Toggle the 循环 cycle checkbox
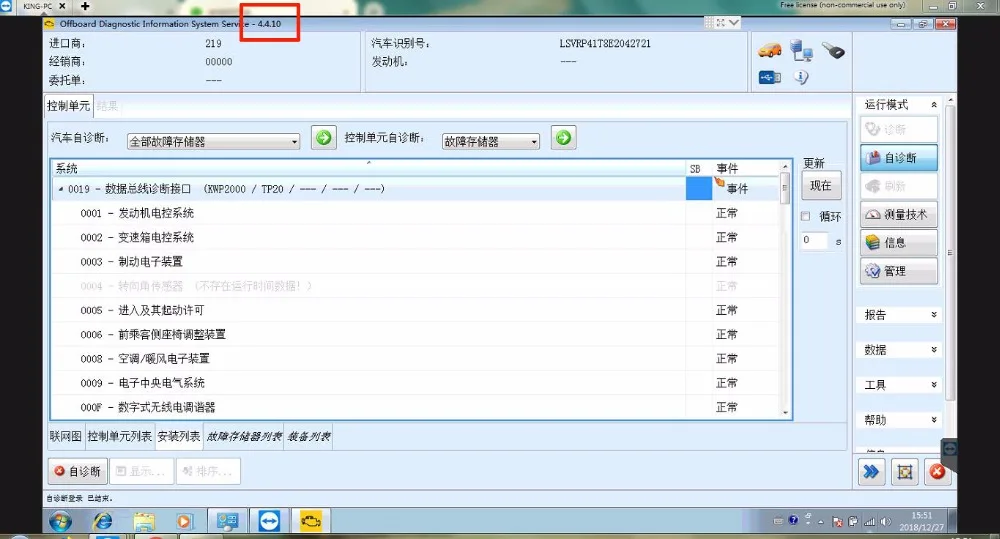The width and height of the screenshot is (1000, 539). (805, 216)
